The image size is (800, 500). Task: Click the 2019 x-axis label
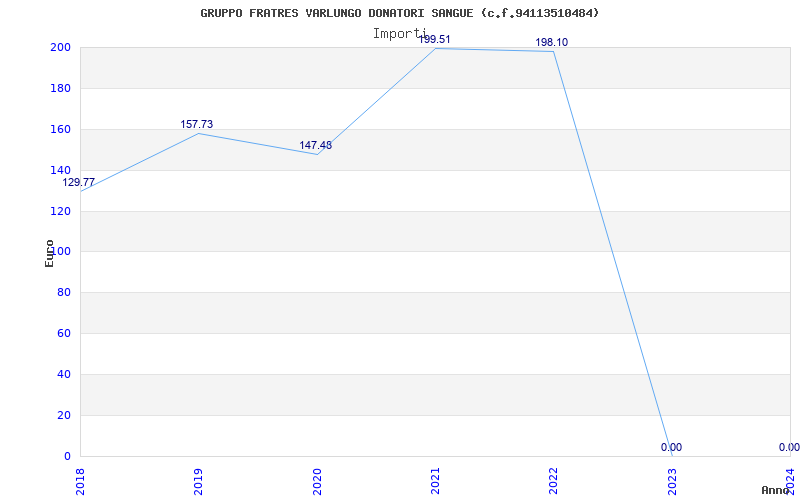tap(198, 481)
